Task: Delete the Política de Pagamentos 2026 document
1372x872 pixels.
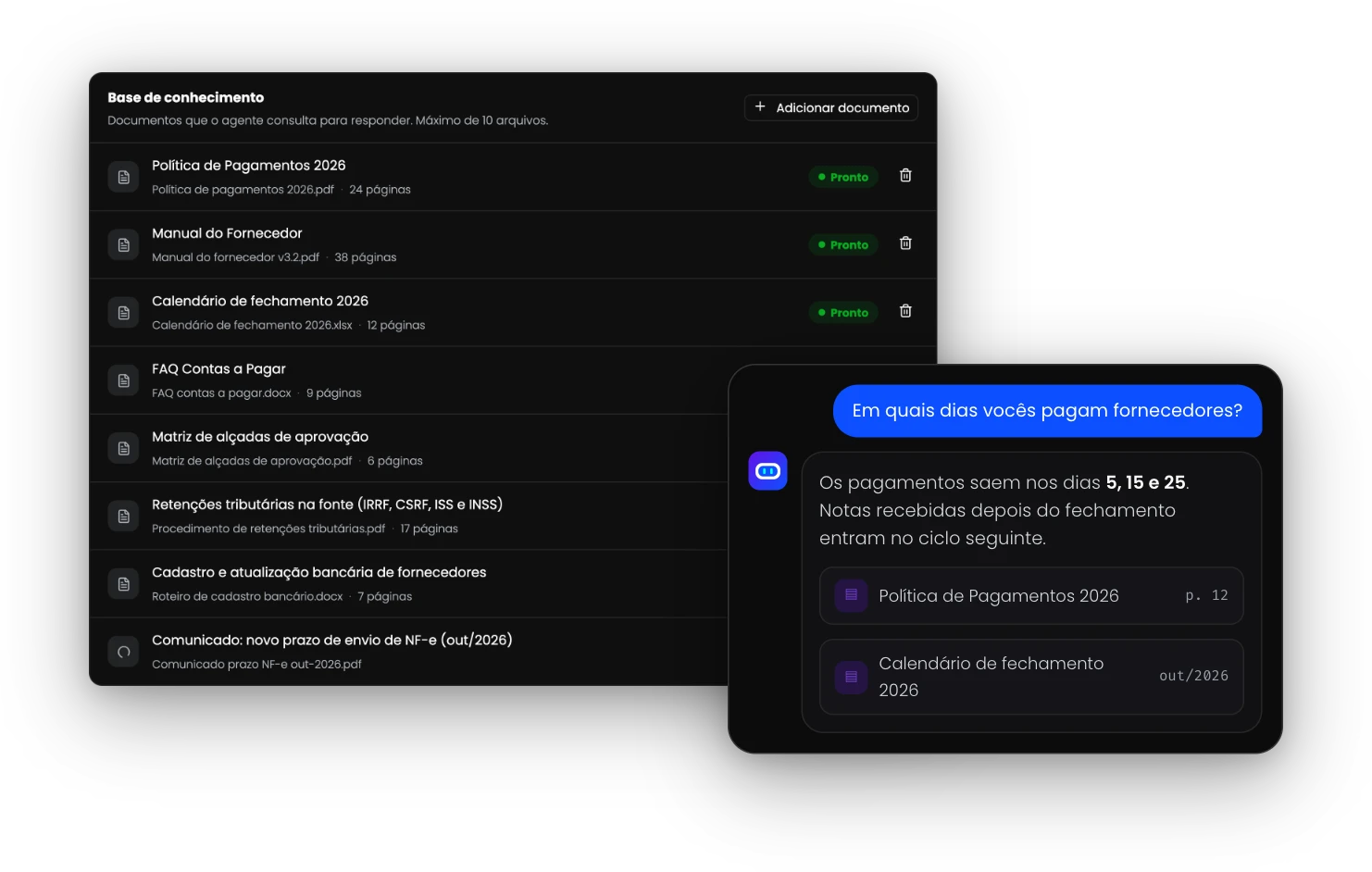Action: click(905, 175)
